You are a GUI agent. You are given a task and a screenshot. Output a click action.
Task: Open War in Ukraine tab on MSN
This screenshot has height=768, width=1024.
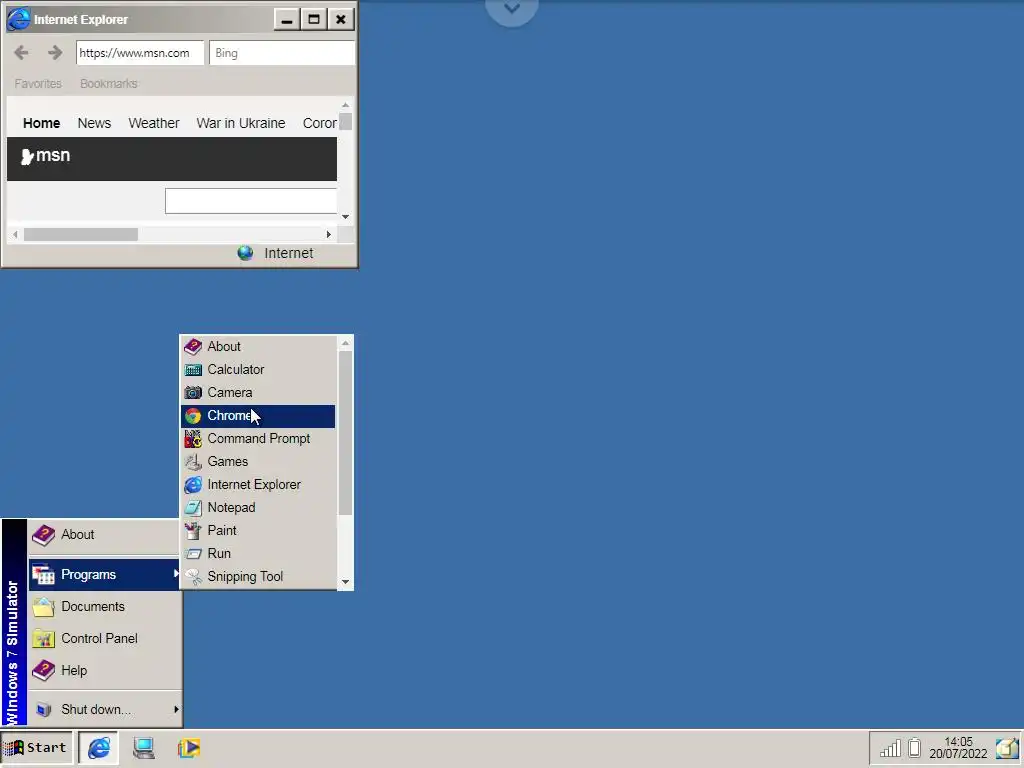click(x=240, y=123)
